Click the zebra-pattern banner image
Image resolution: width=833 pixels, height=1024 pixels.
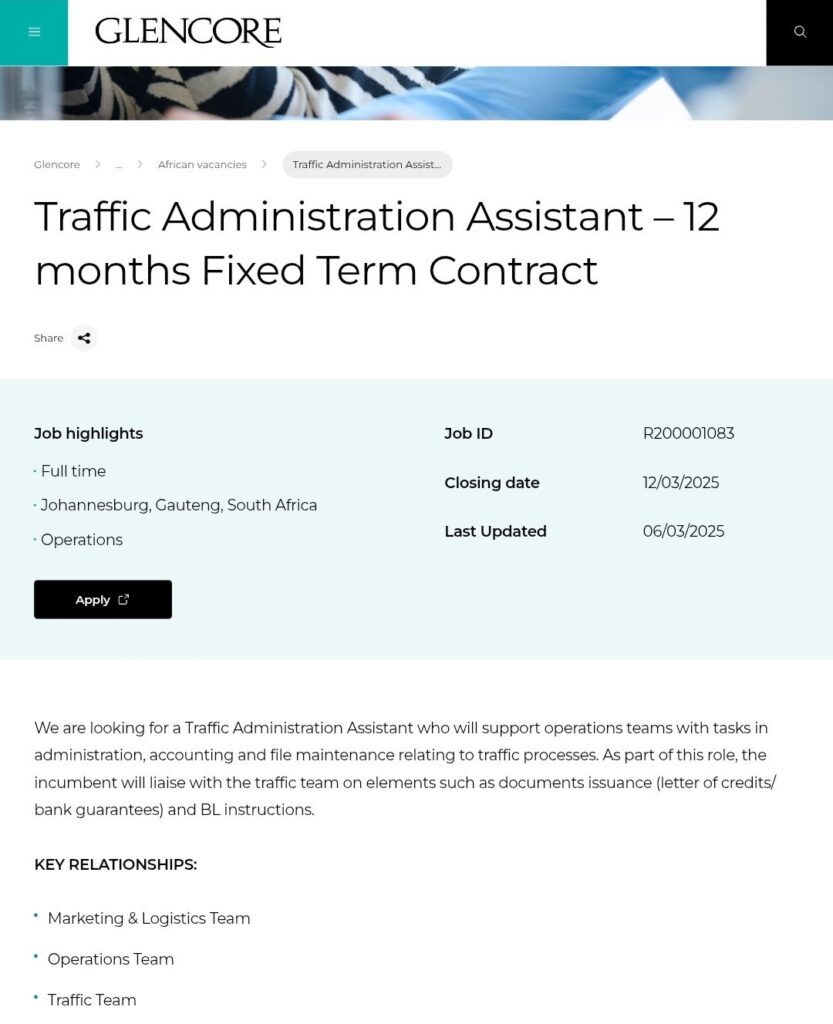[416, 93]
